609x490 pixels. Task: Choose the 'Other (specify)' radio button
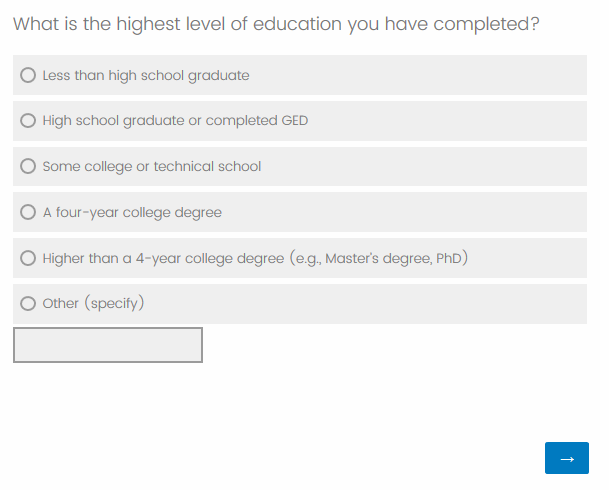click(x=28, y=303)
